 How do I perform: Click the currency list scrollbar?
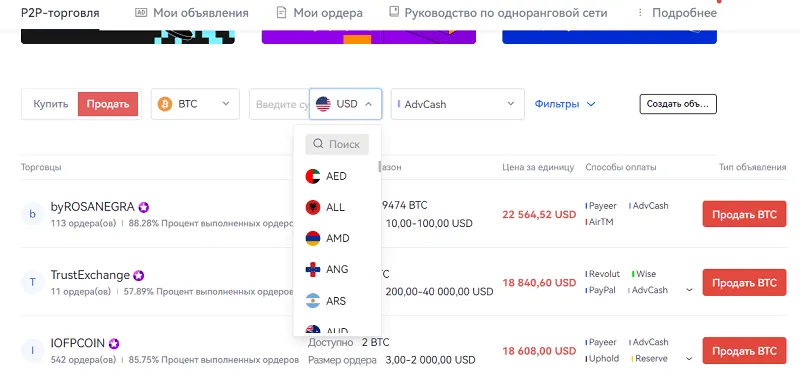(x=379, y=167)
